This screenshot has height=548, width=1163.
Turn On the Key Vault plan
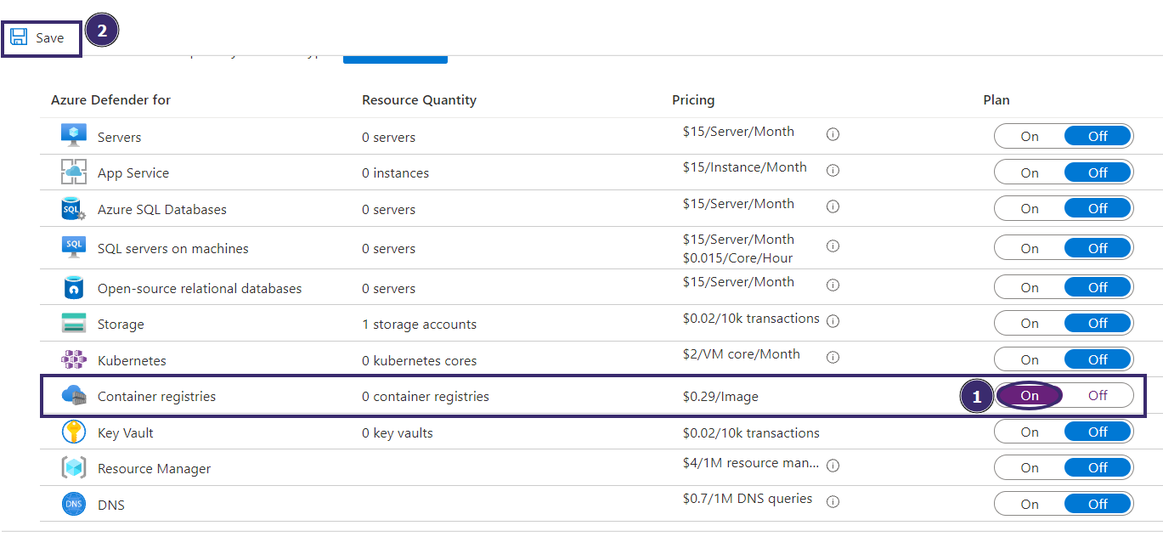point(1029,432)
